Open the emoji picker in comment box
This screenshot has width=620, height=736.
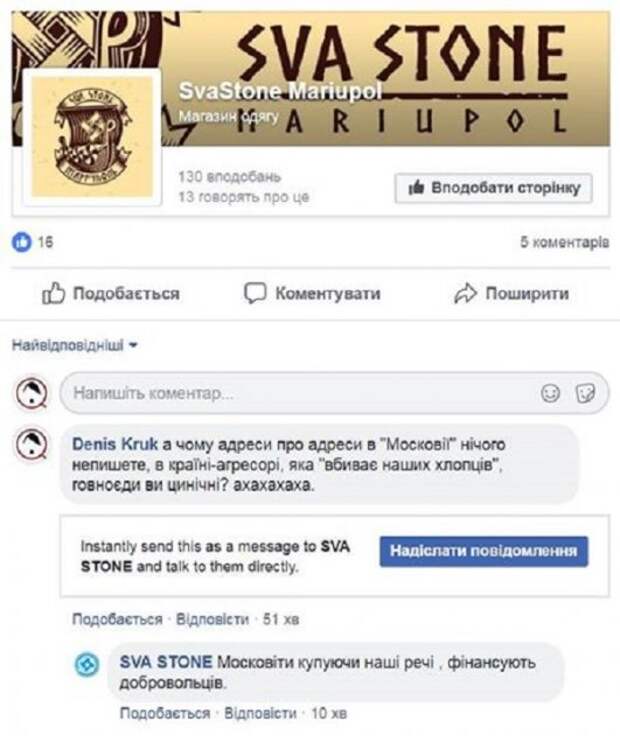pos(550,392)
